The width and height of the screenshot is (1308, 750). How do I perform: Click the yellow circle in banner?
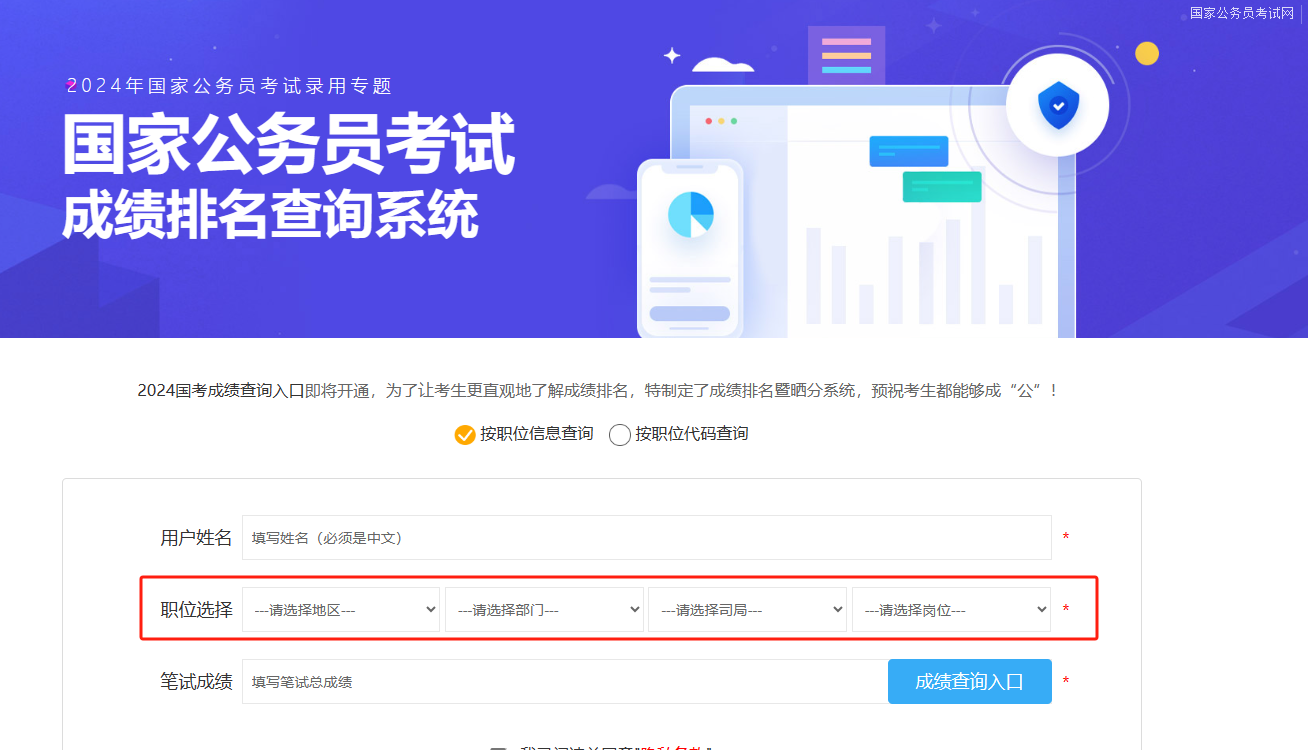[x=1147, y=53]
